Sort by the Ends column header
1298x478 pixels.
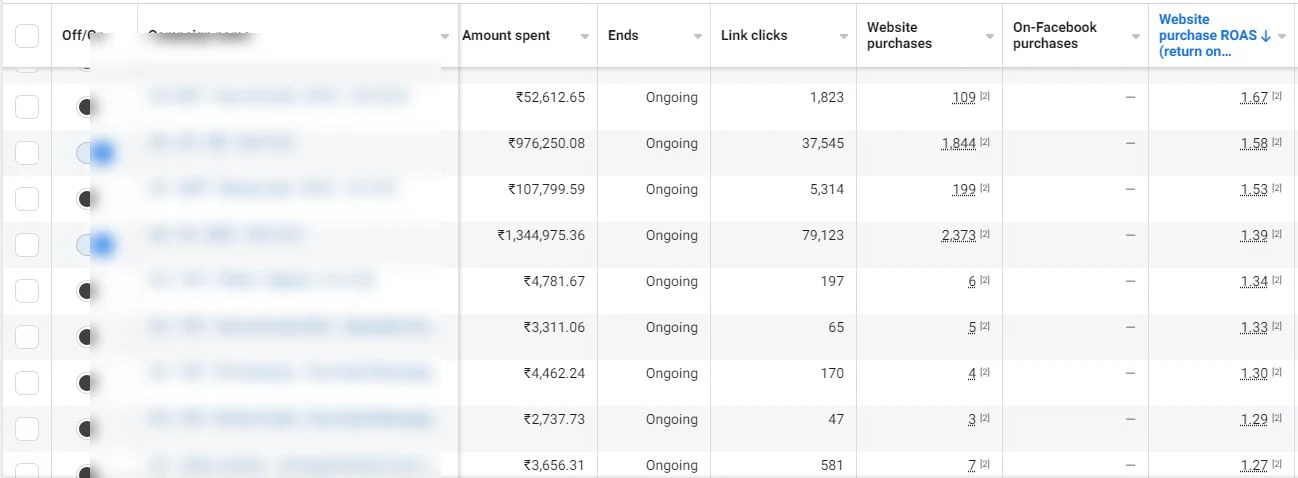[625, 35]
